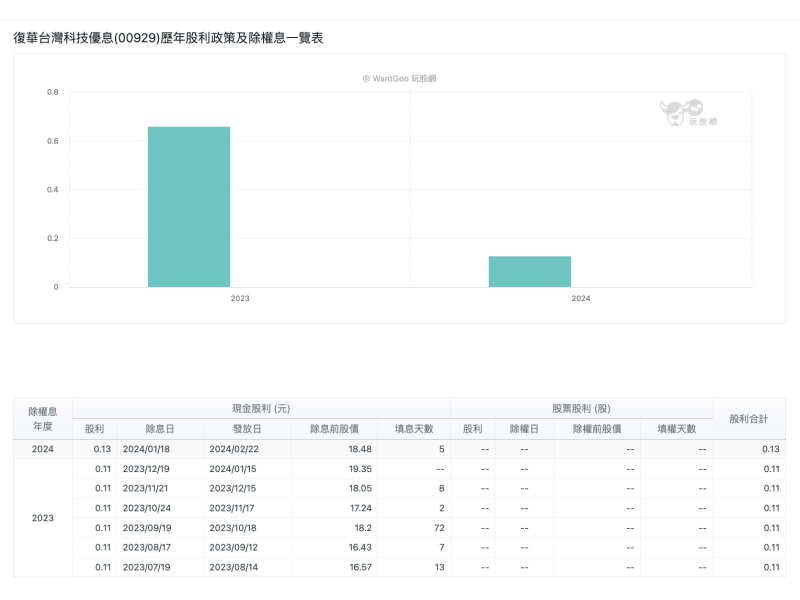Click the 2024/01/18 ex-dividend date cell
The width and height of the screenshot is (800, 600).
point(149,449)
